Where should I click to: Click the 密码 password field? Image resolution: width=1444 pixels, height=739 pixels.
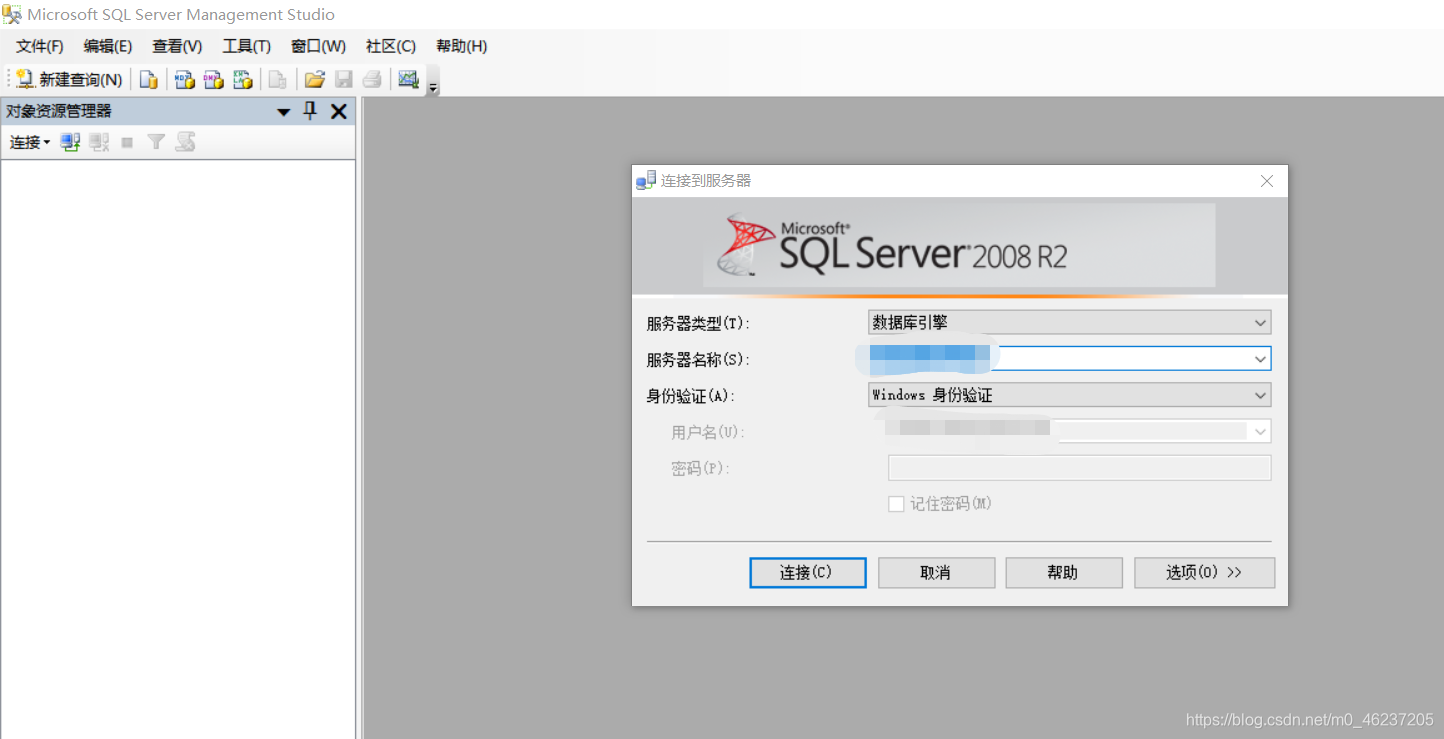[x=1079, y=468]
